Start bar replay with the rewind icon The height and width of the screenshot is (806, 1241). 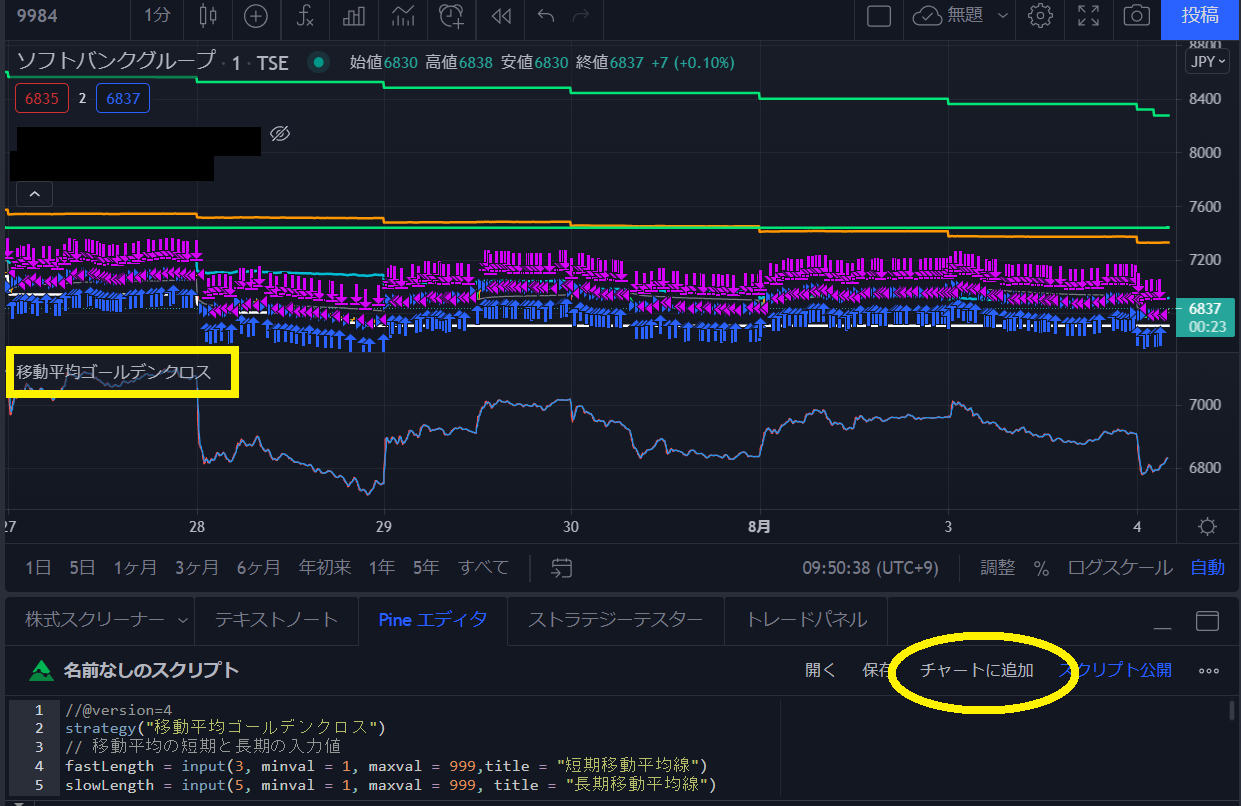(x=501, y=16)
